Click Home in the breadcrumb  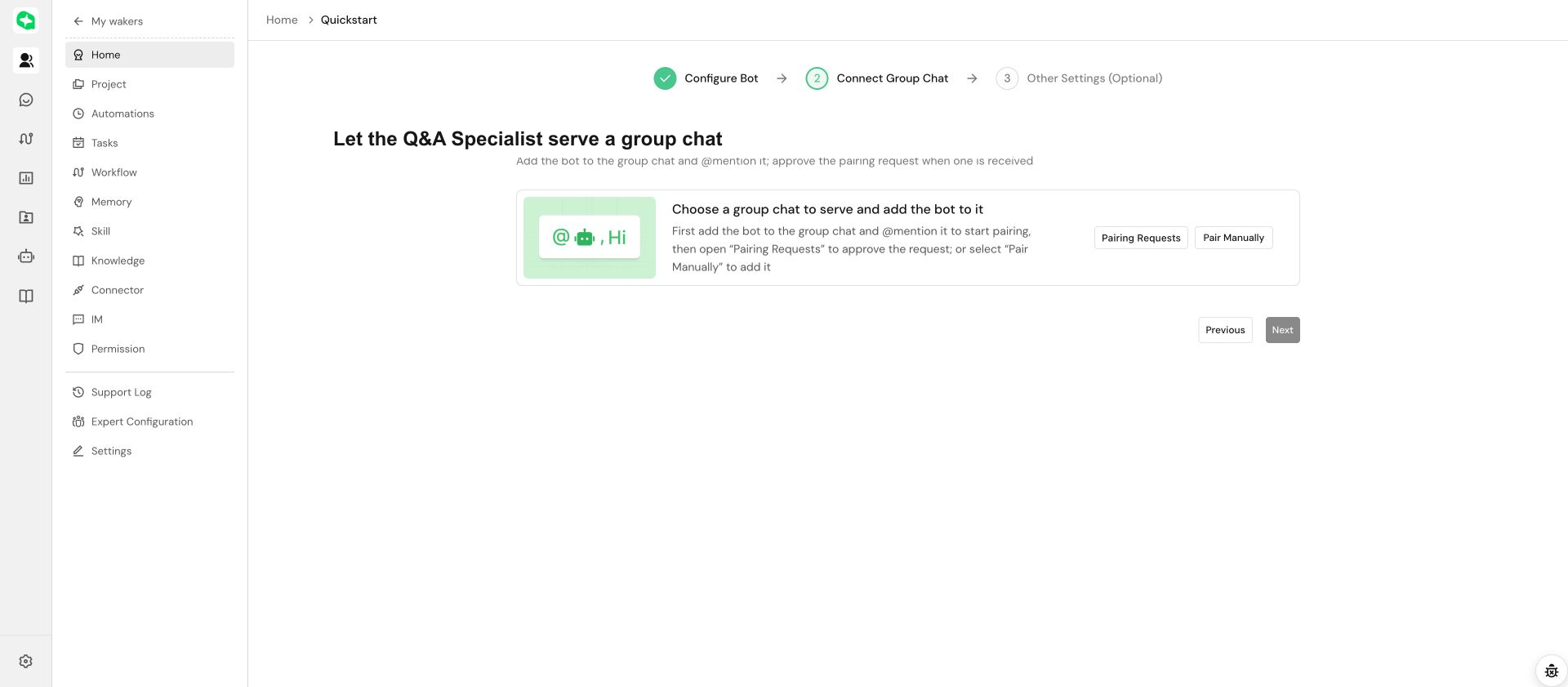pyautogui.click(x=282, y=20)
